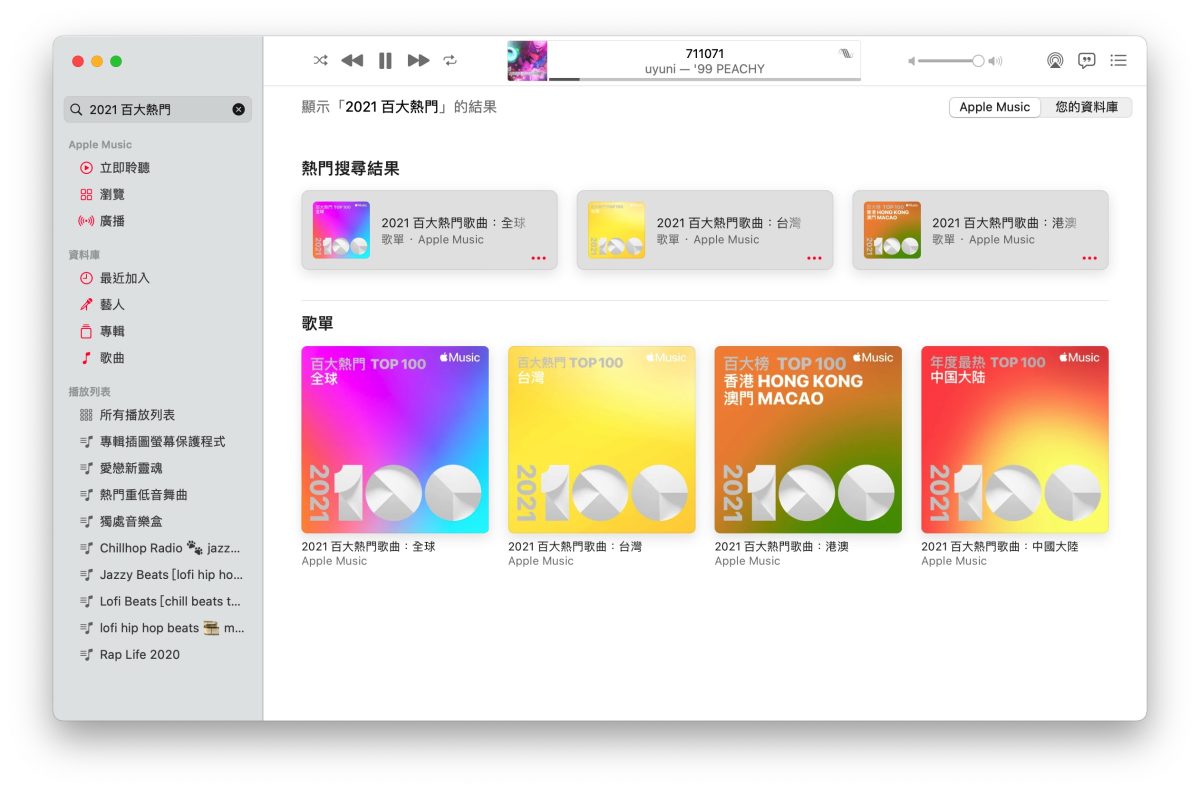Toggle repeat mode
The image size is (1200, 791).
[450, 60]
